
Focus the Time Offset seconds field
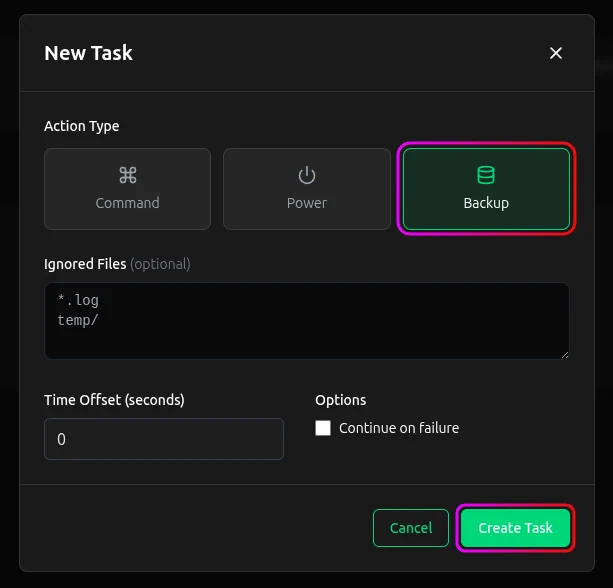(164, 439)
